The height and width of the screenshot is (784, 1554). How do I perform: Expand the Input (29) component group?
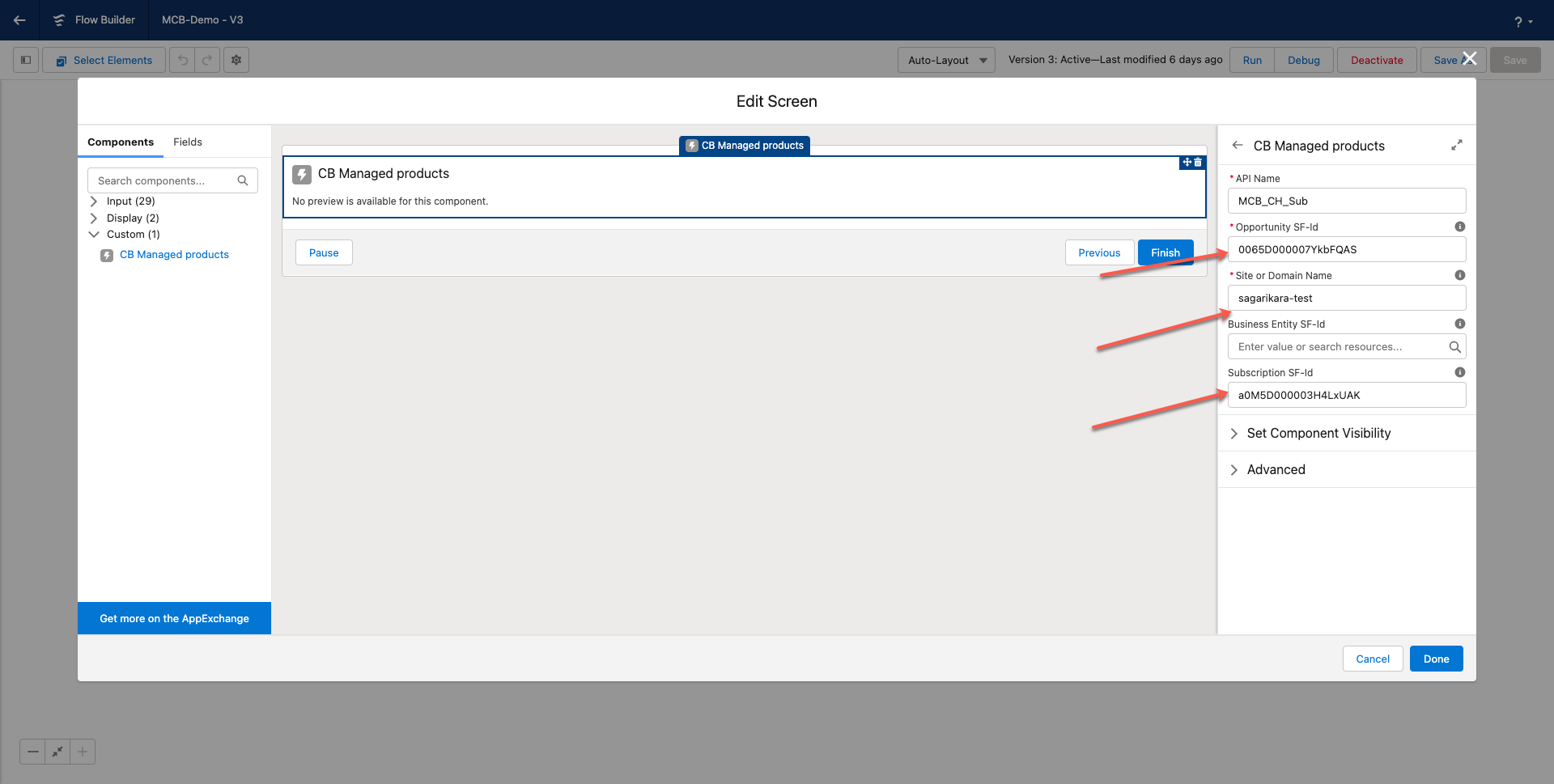click(94, 201)
